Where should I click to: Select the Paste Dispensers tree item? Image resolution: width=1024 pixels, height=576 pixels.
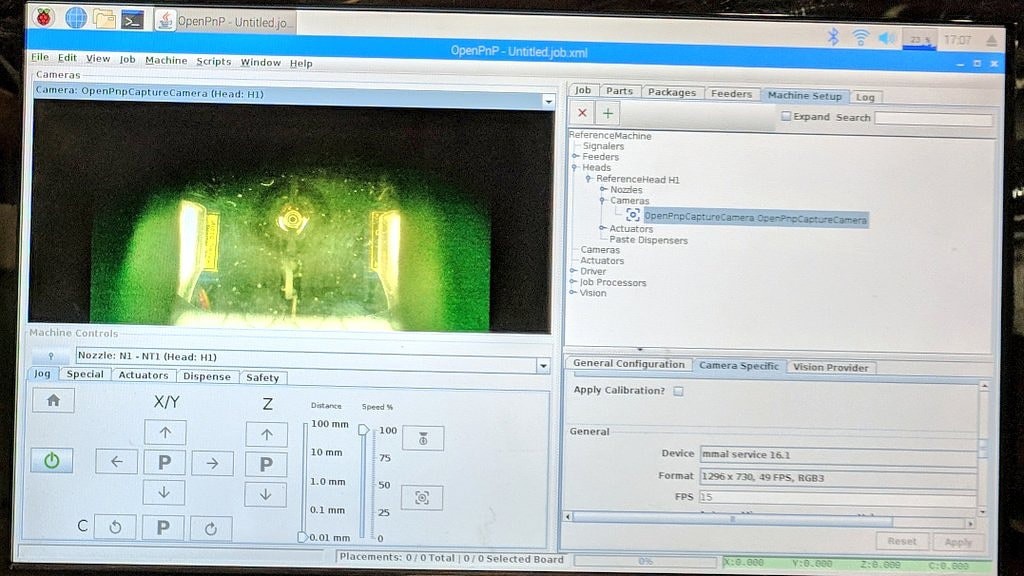(648, 240)
